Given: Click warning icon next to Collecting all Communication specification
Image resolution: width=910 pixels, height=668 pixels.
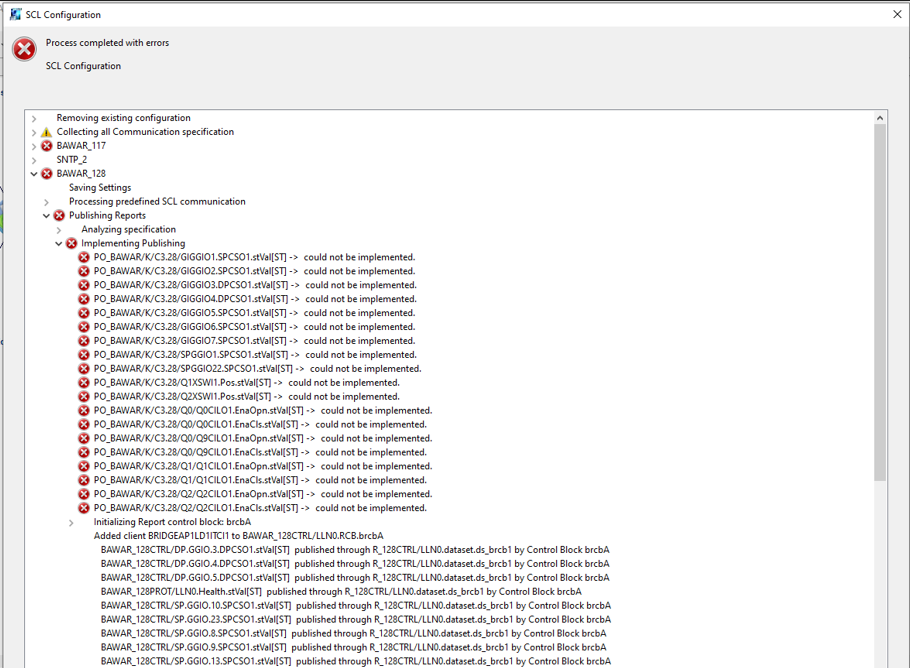Looking at the screenshot, I should coord(46,132).
